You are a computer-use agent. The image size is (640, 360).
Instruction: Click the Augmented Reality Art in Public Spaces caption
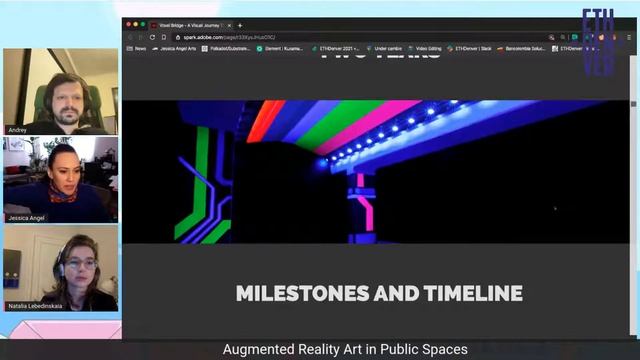pos(345,349)
